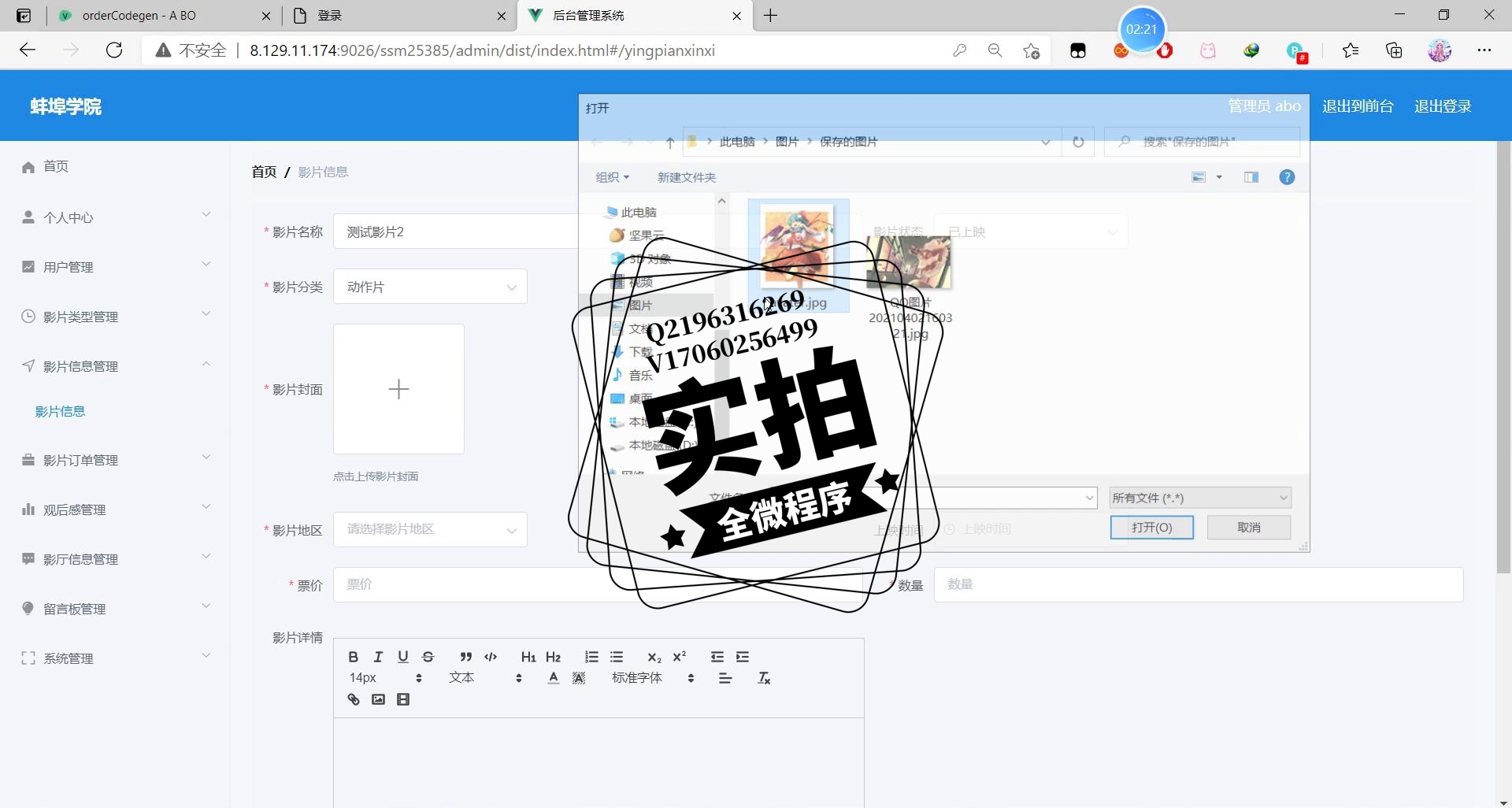Apply subscript formatting
Screen dimensions: 1512x808
point(654,657)
